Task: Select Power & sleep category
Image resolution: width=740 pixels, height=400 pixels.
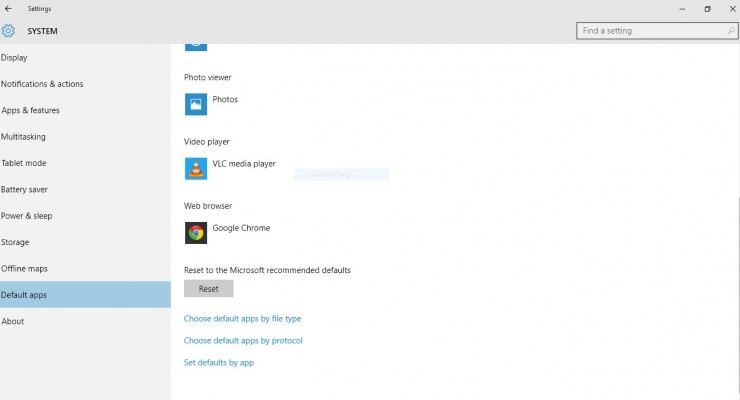Action: (x=27, y=216)
